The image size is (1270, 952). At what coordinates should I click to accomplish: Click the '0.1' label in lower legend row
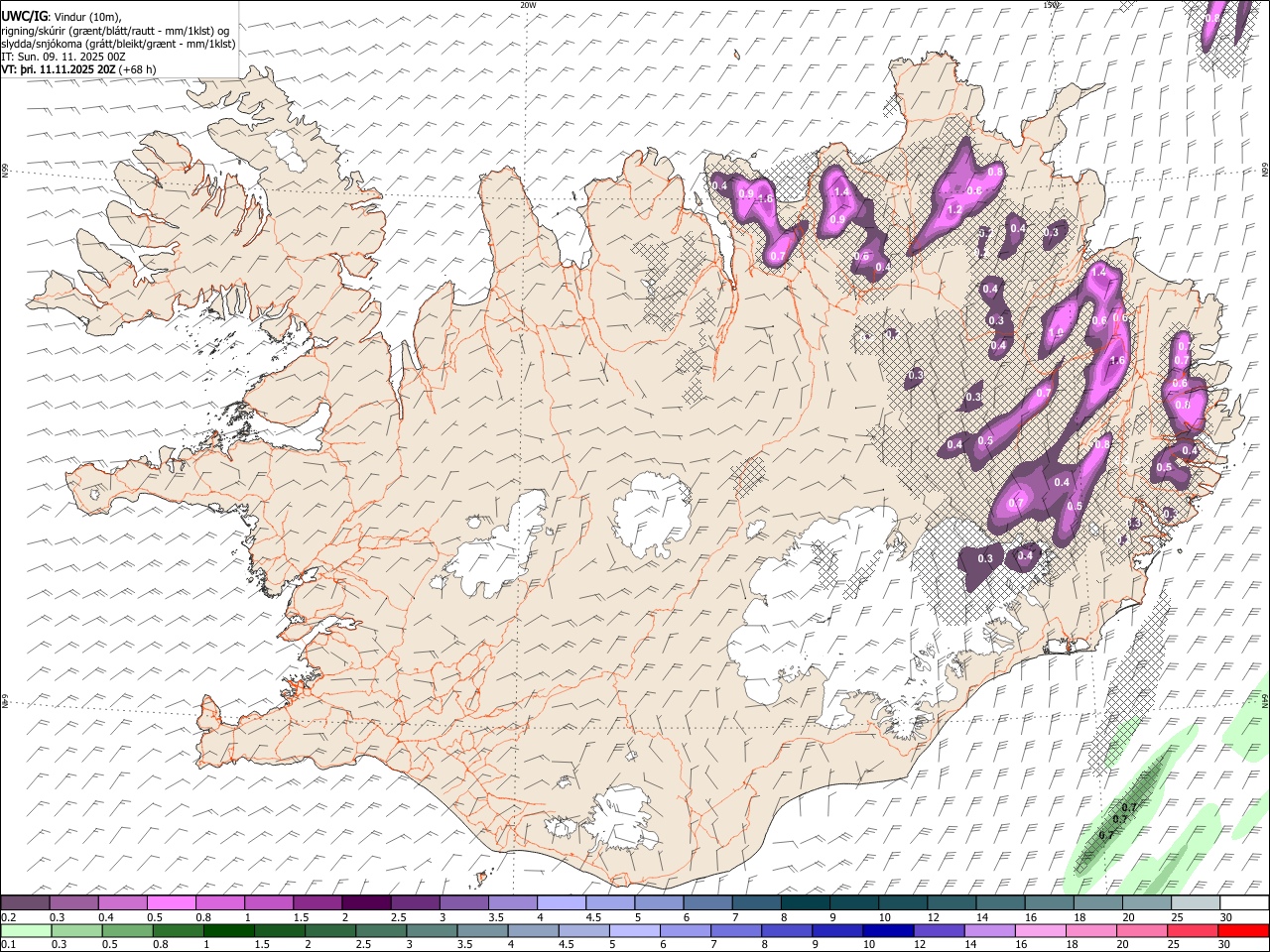coord(7,944)
